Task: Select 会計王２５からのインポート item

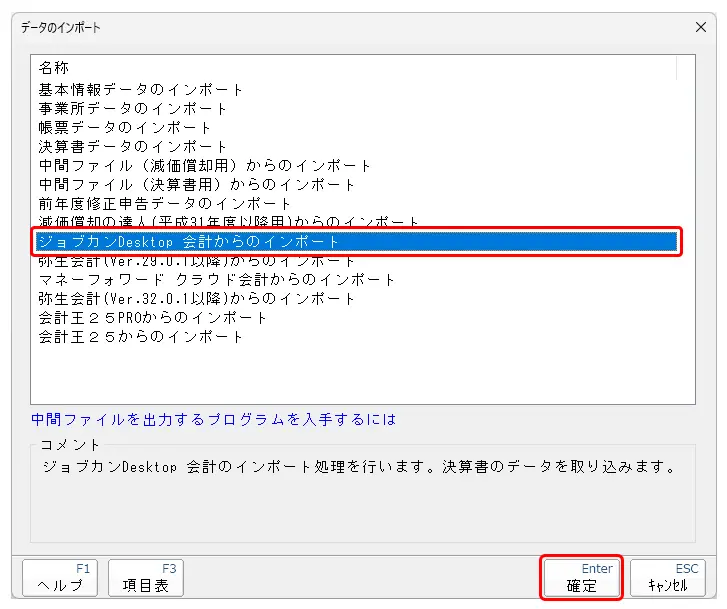Action: [141, 337]
